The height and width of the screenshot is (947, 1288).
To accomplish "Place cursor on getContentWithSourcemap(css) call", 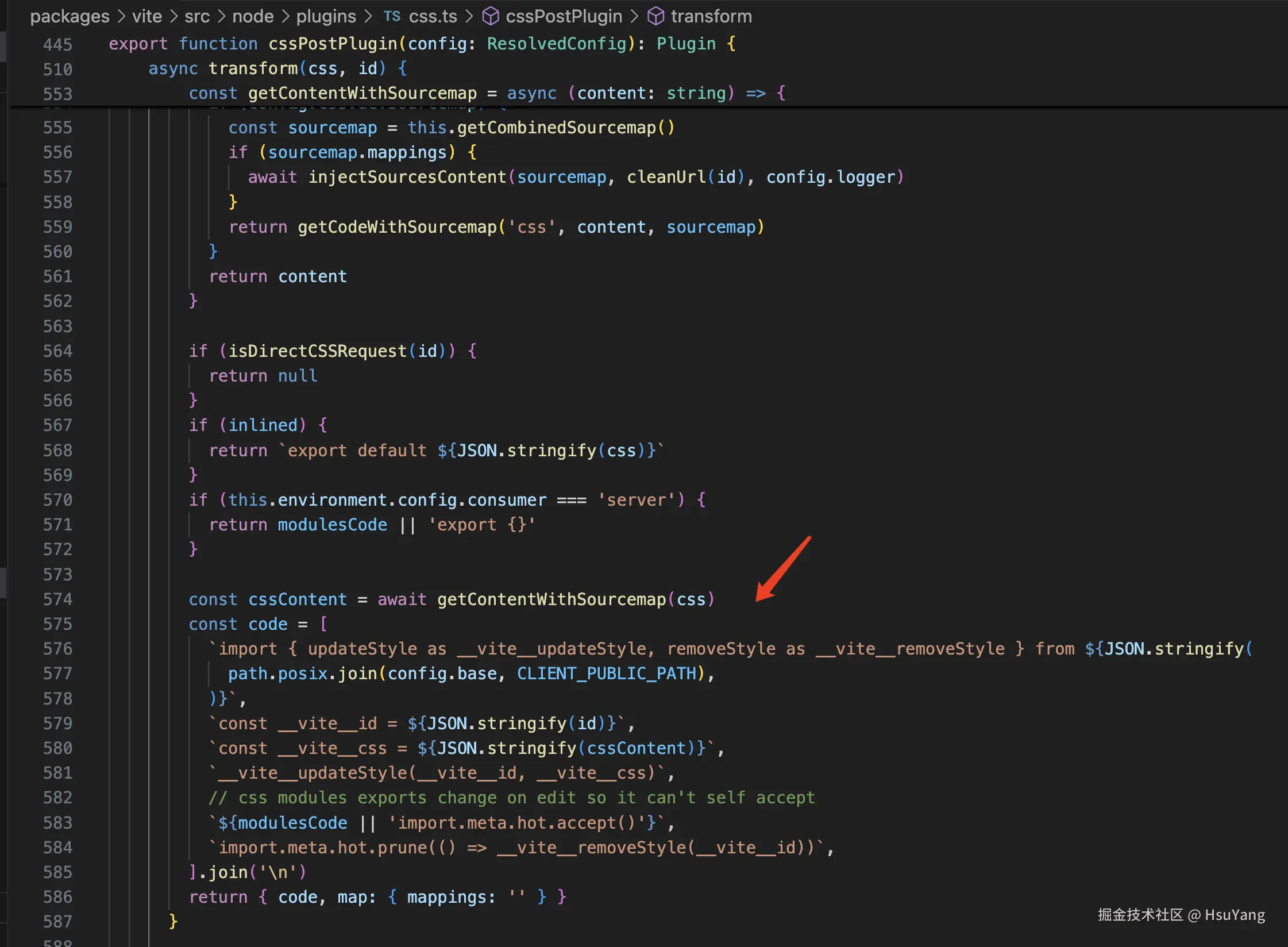I will [552, 599].
